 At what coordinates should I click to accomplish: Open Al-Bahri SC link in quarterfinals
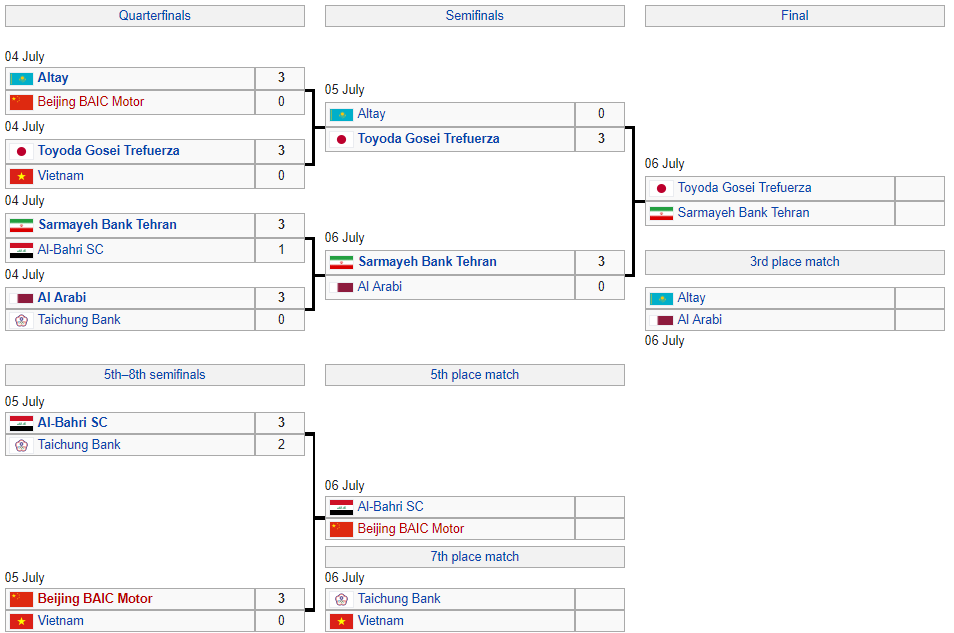(71, 250)
